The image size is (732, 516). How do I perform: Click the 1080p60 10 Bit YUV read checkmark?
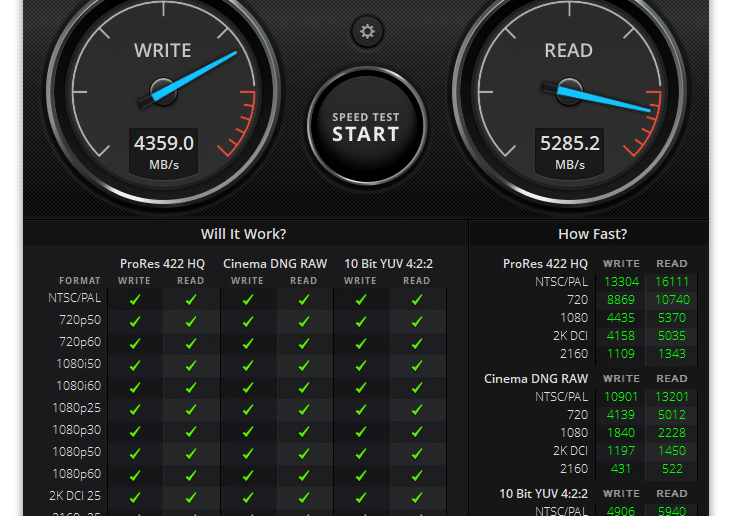tap(417, 475)
